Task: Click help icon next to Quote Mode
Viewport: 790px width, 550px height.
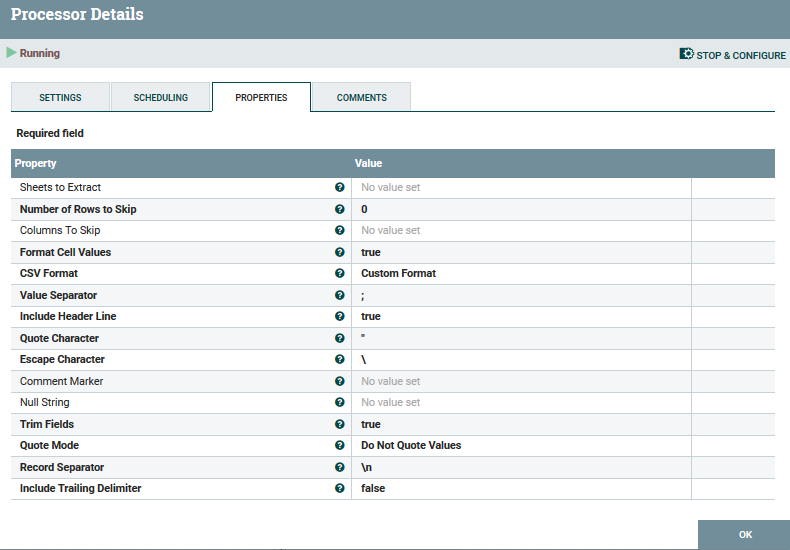Action: (340, 445)
